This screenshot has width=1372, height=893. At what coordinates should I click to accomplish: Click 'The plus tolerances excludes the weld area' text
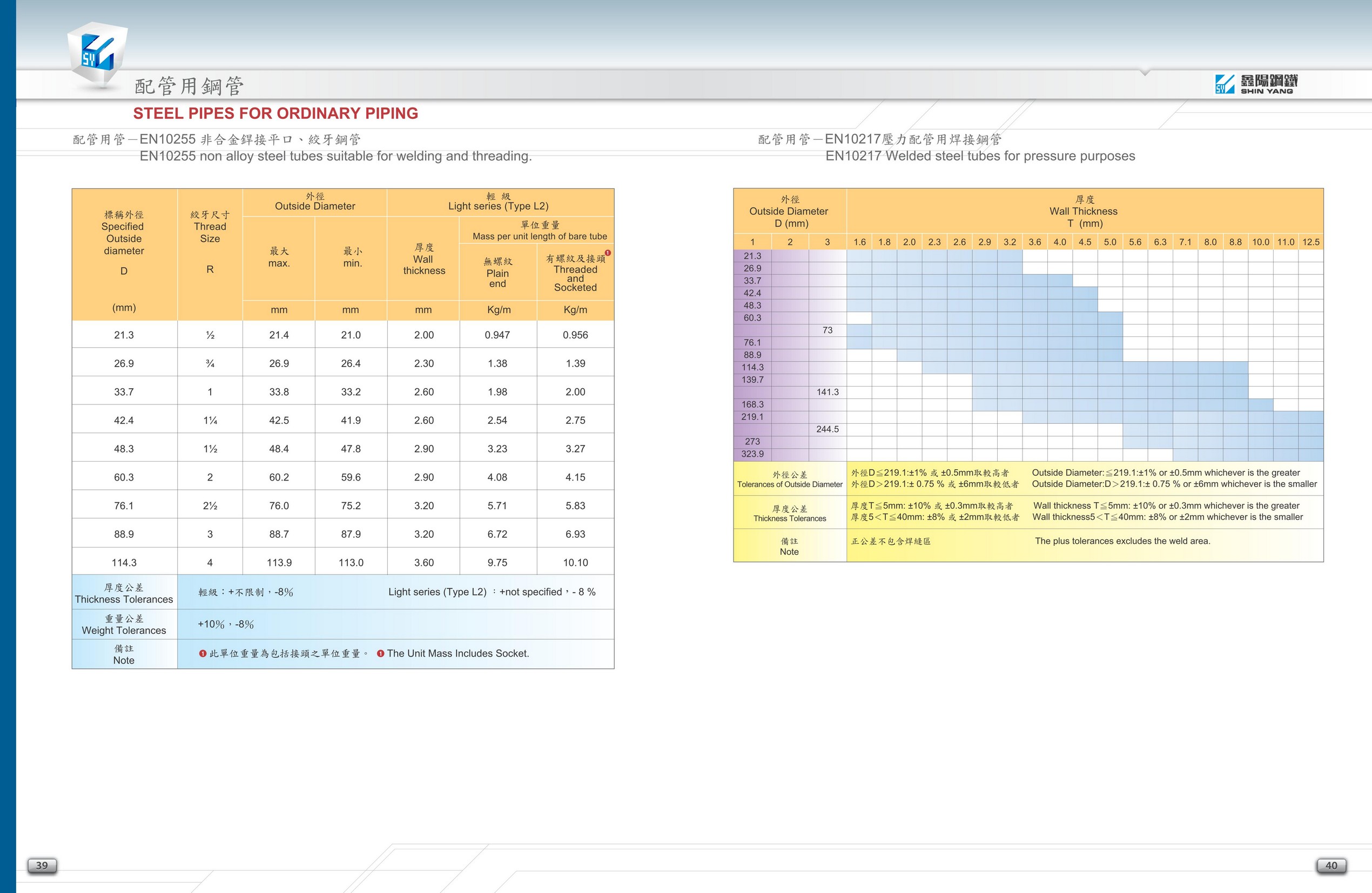click(x=1122, y=541)
